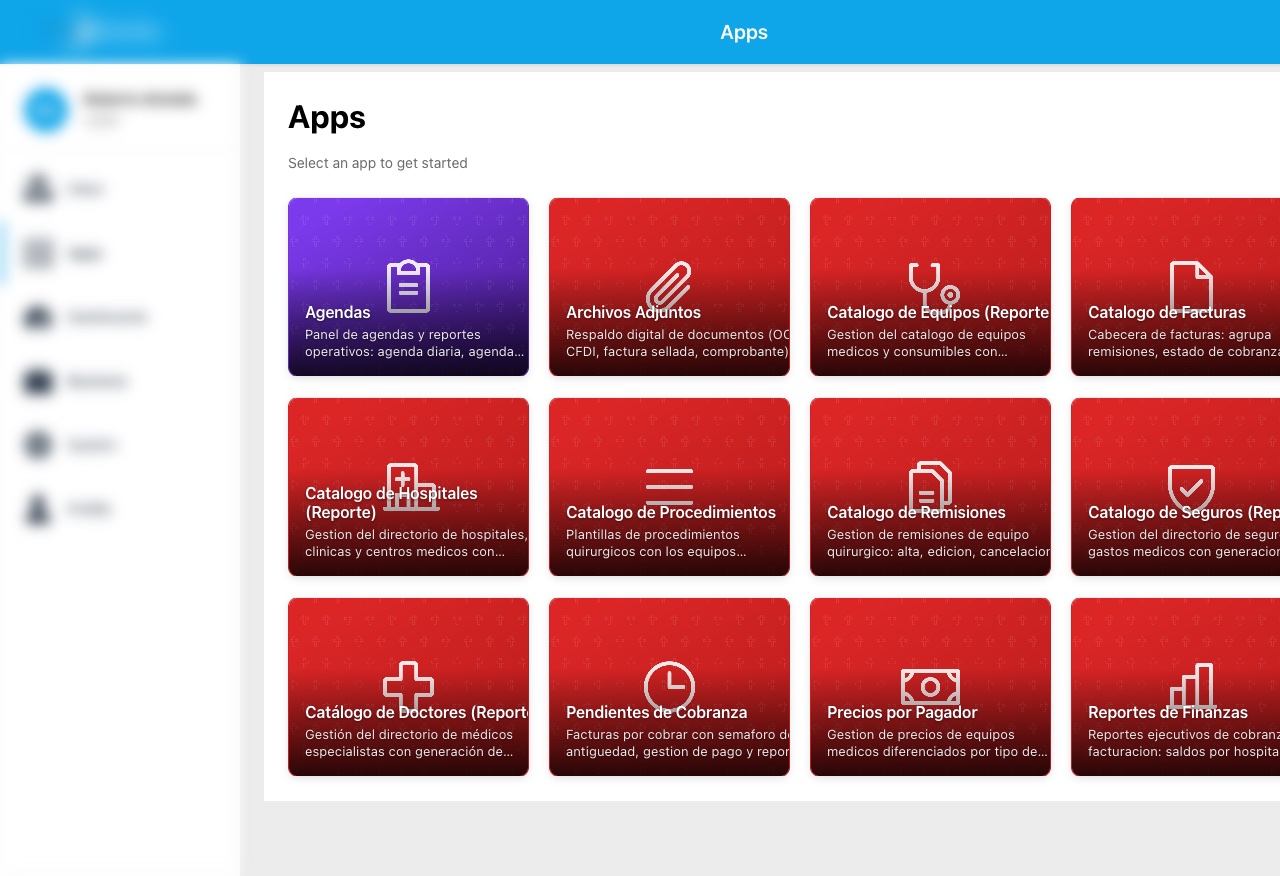Click the shield checkmark icon for Catalogo de Seguros
Viewport: 1280px width, 876px height.
[1191, 487]
